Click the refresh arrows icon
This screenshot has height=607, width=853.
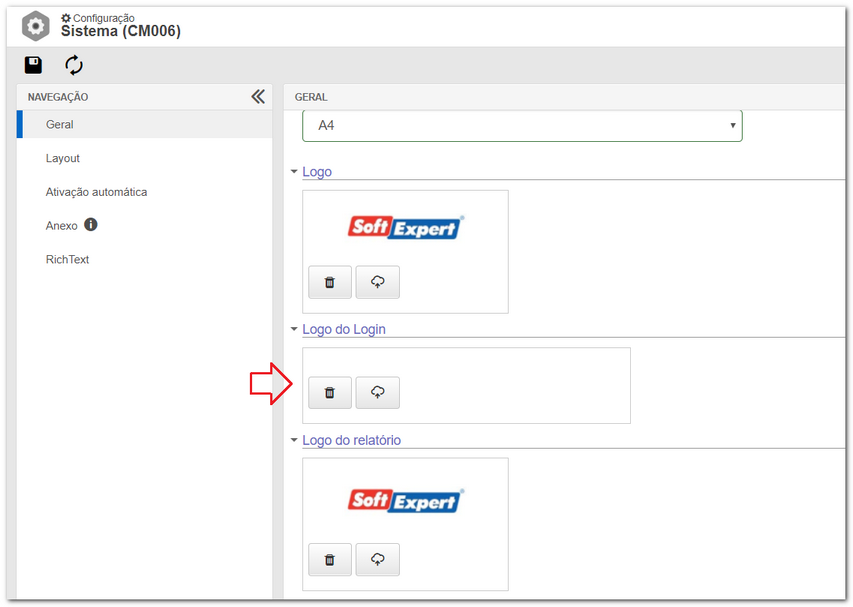[74, 65]
